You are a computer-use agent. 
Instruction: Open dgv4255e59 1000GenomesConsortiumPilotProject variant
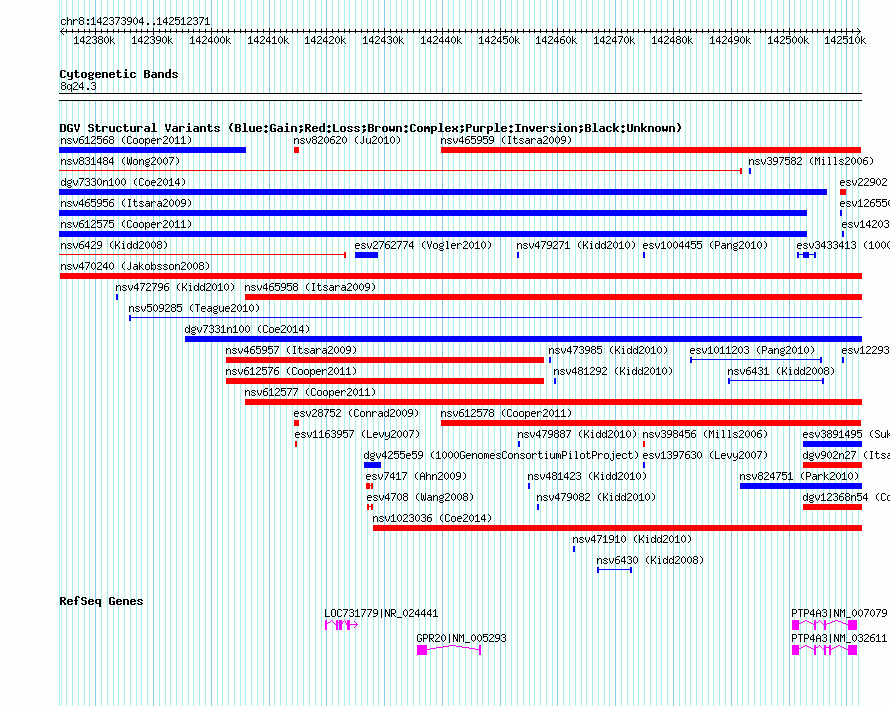[501, 455]
